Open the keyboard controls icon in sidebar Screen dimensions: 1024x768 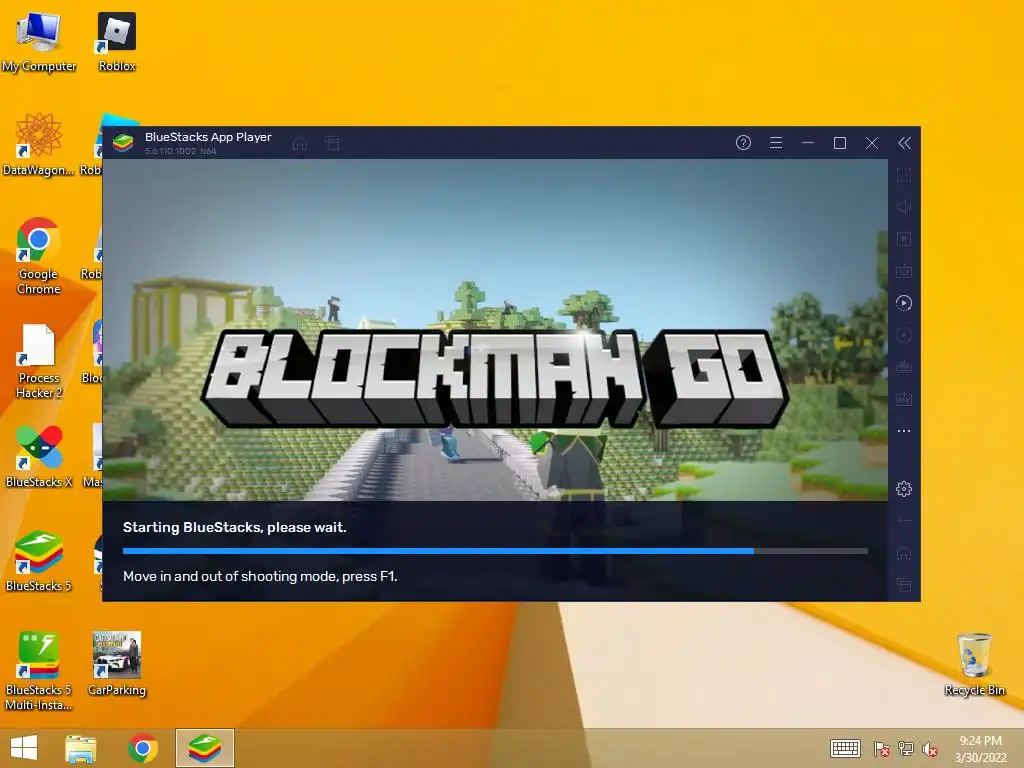(904, 271)
